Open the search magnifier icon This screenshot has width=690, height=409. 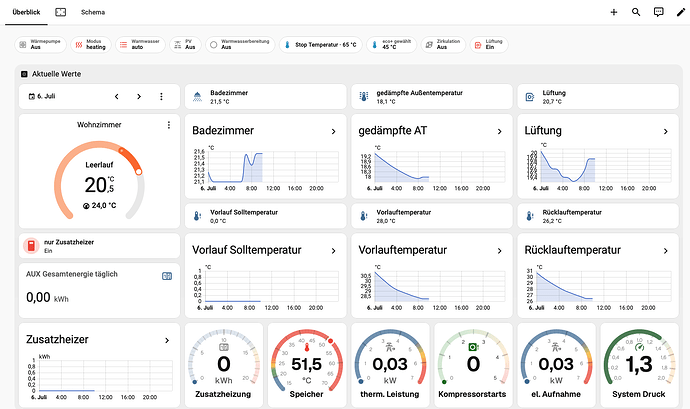tap(636, 12)
